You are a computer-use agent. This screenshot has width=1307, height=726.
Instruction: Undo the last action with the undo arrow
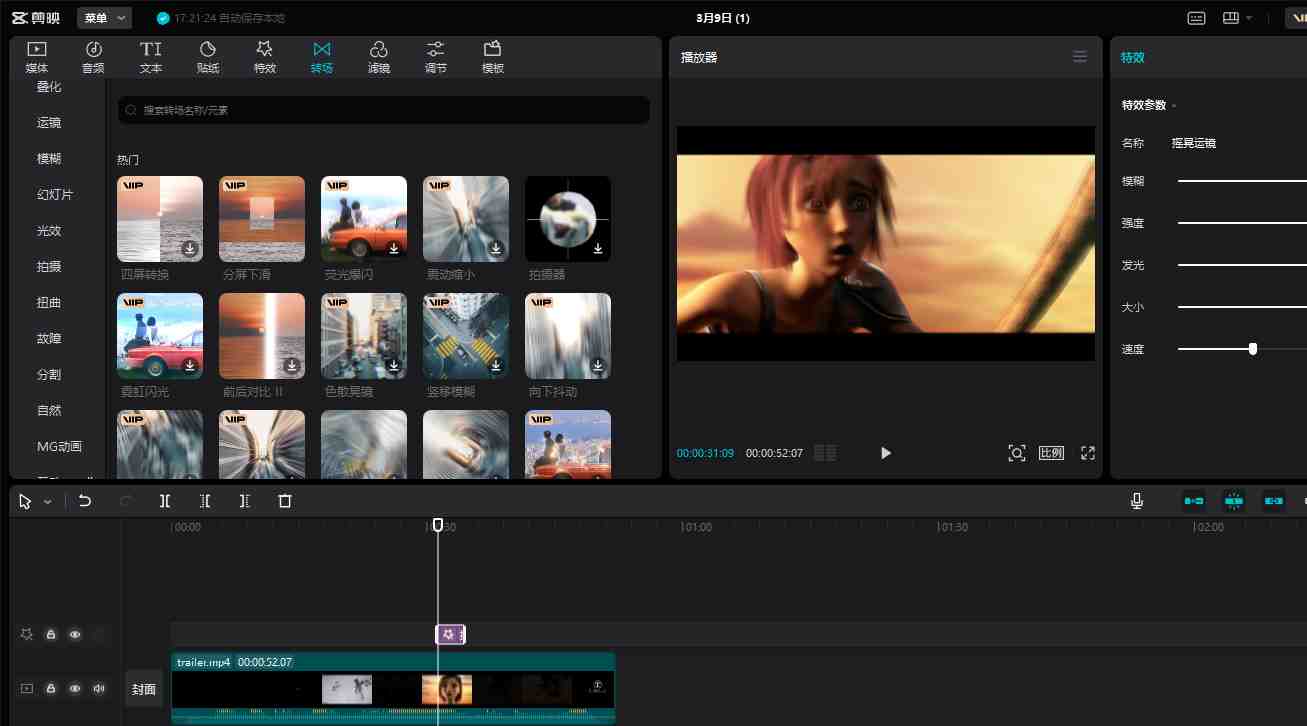tap(85, 500)
